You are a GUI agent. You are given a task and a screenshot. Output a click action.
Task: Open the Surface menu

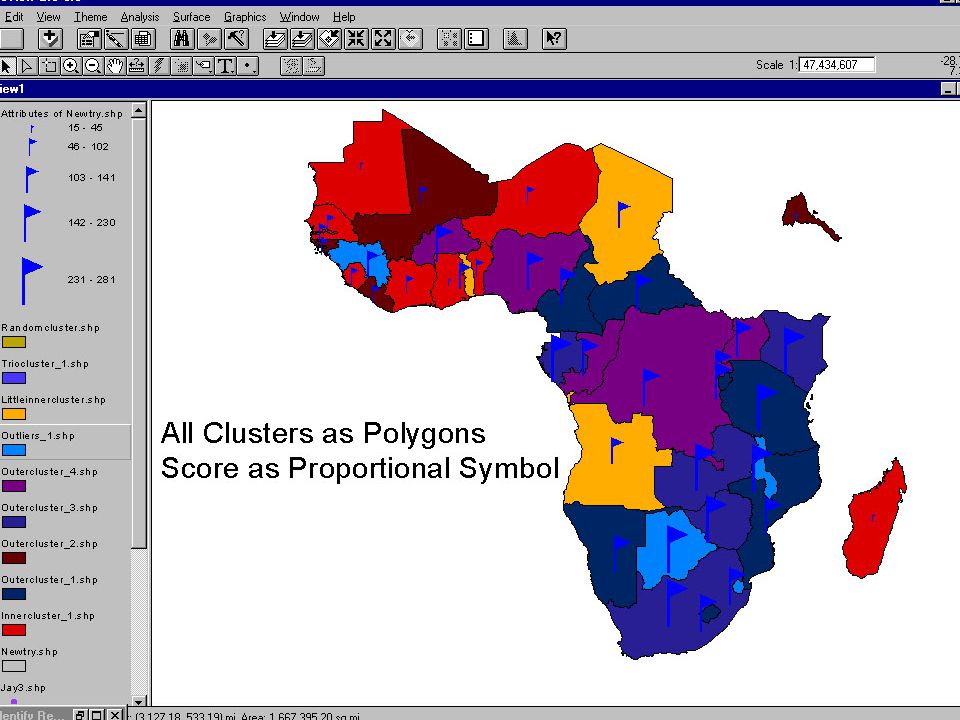click(x=191, y=17)
